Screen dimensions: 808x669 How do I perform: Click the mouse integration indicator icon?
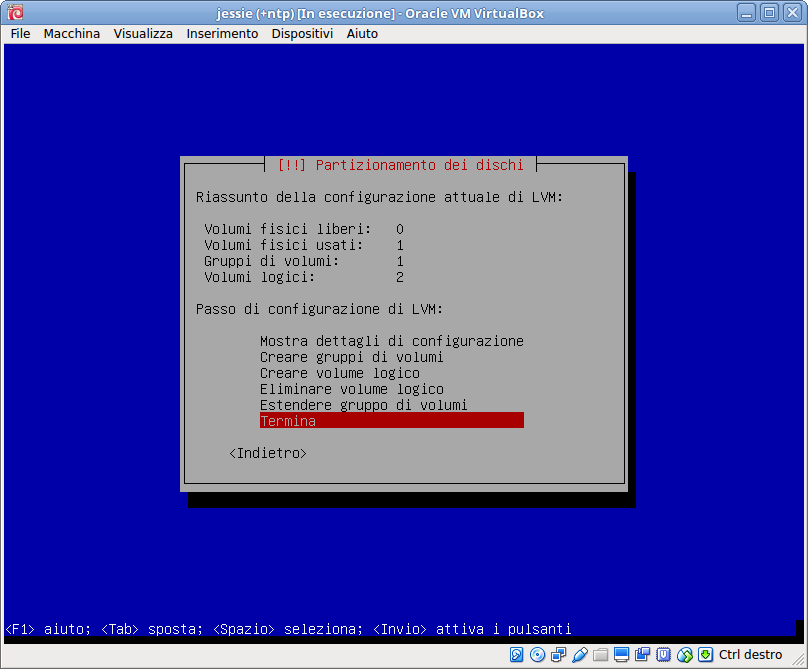coord(684,655)
